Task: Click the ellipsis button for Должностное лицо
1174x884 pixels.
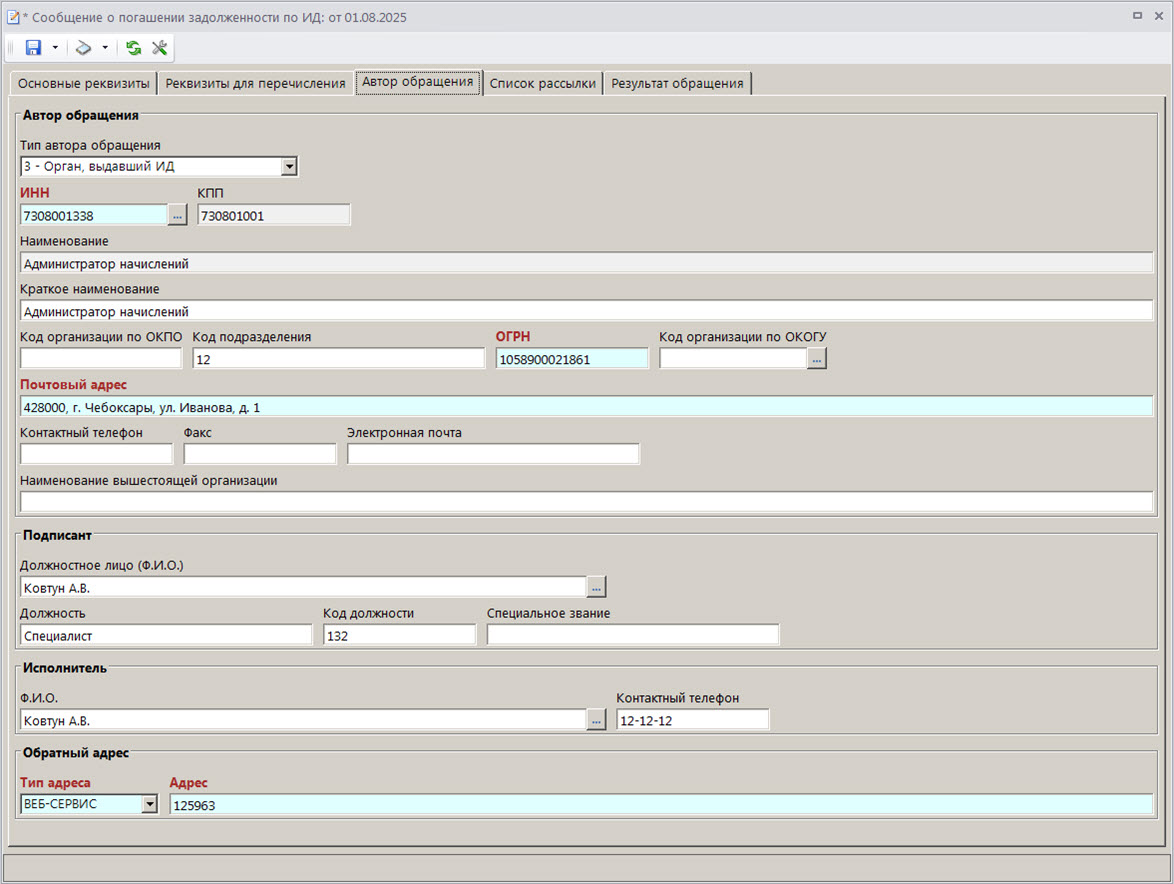Action: click(596, 587)
